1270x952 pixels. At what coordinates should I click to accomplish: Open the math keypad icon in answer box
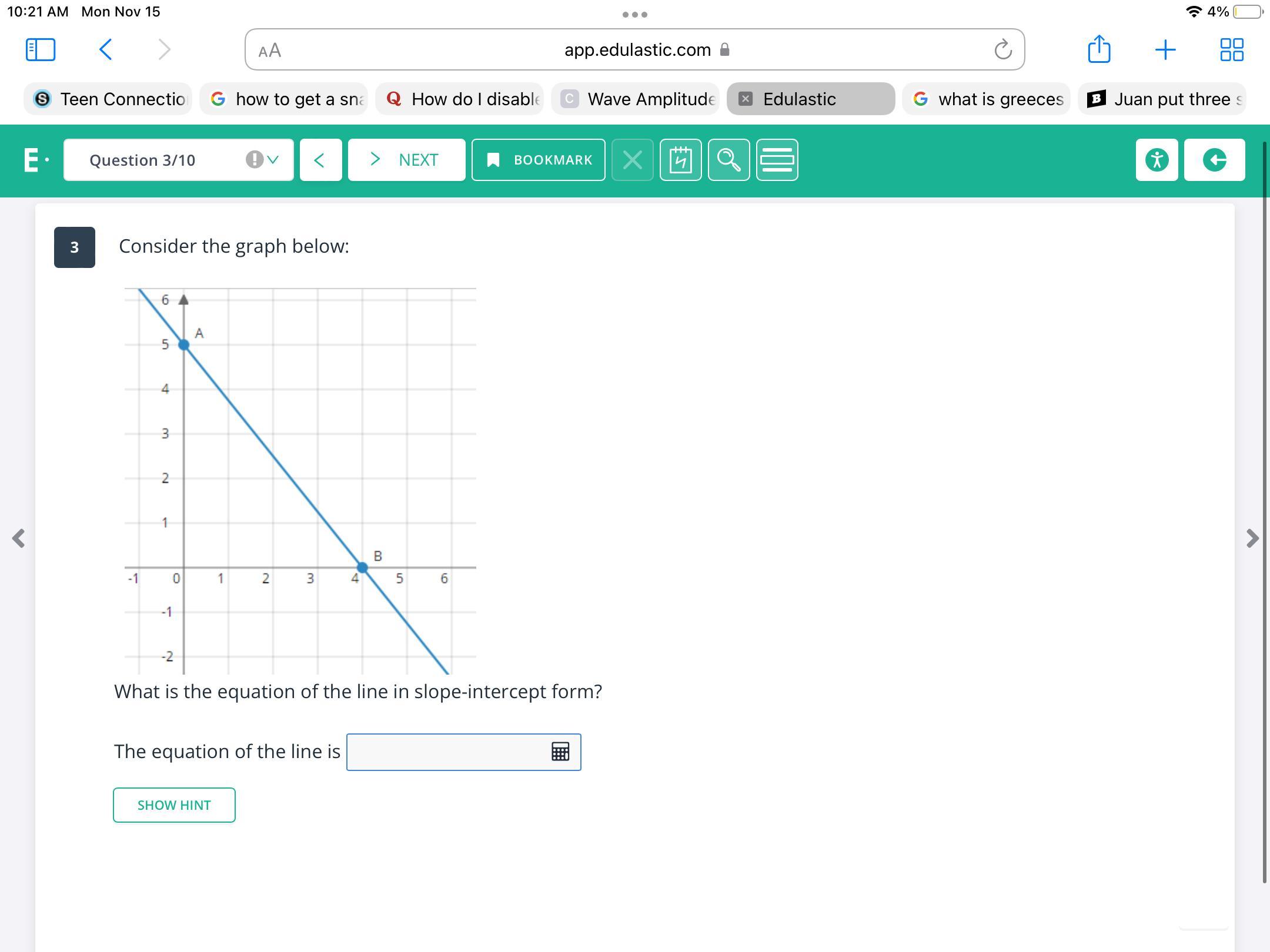560,752
